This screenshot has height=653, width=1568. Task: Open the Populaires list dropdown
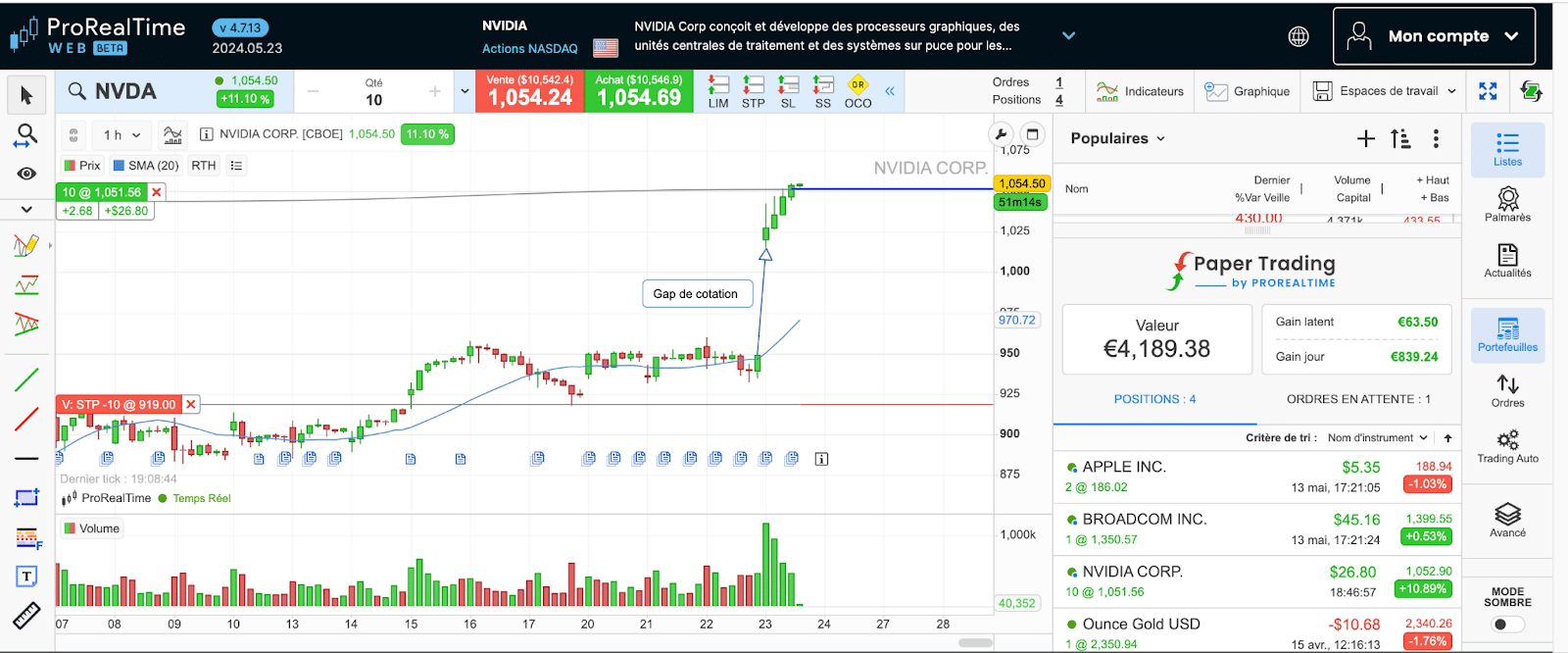point(1118,138)
